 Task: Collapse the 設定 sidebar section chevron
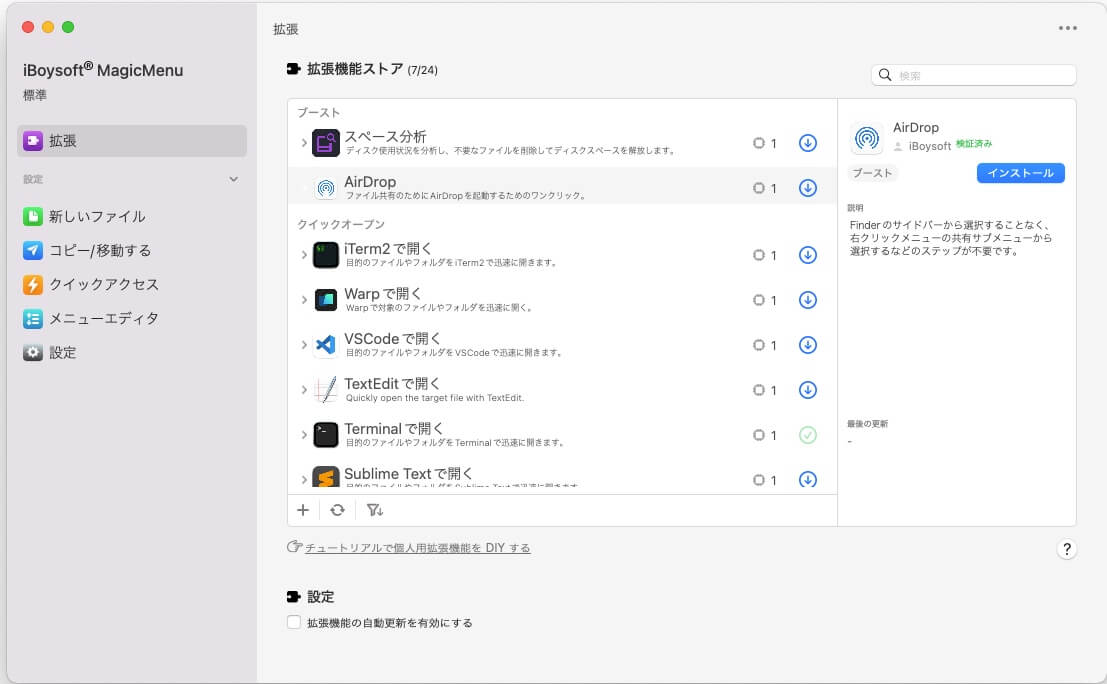click(234, 179)
